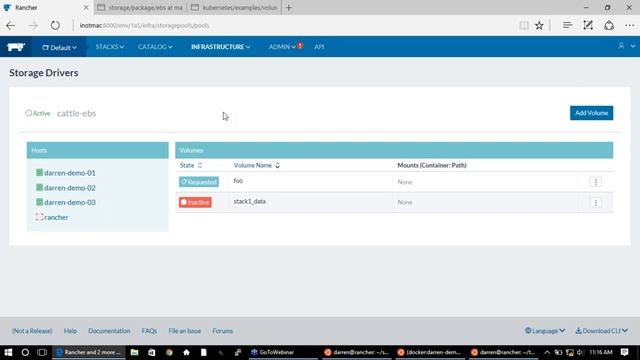Open the browser share icon
This screenshot has width=640, height=360.
point(609,25)
